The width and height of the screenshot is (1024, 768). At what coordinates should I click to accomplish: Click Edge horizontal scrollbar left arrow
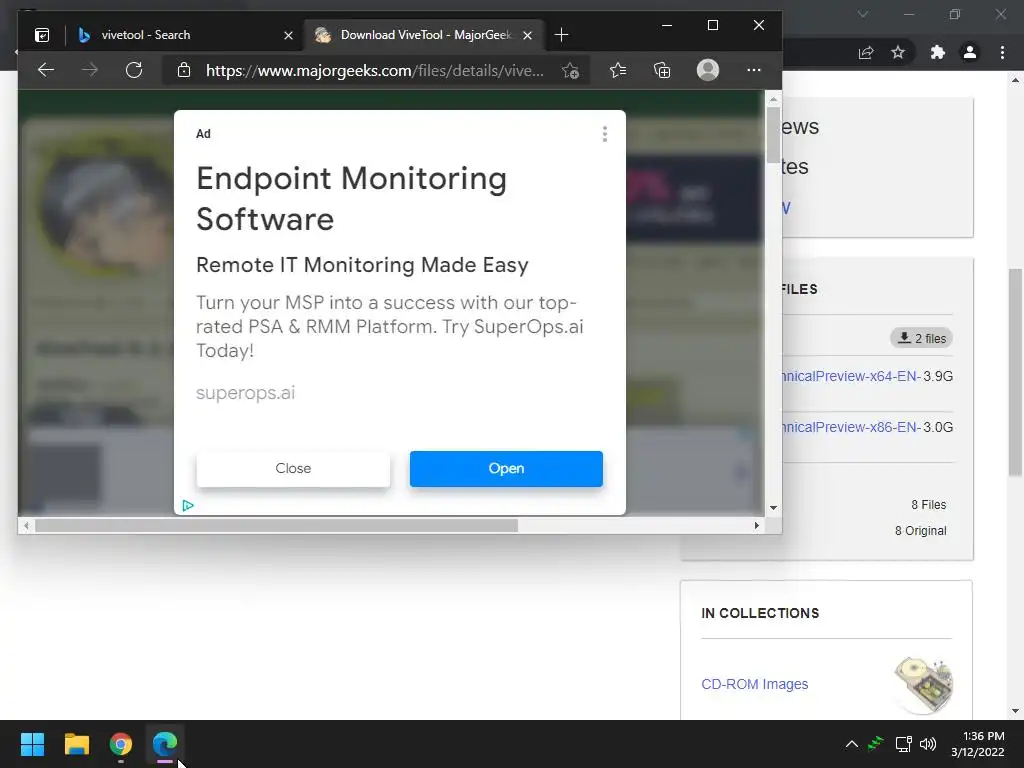(26, 526)
